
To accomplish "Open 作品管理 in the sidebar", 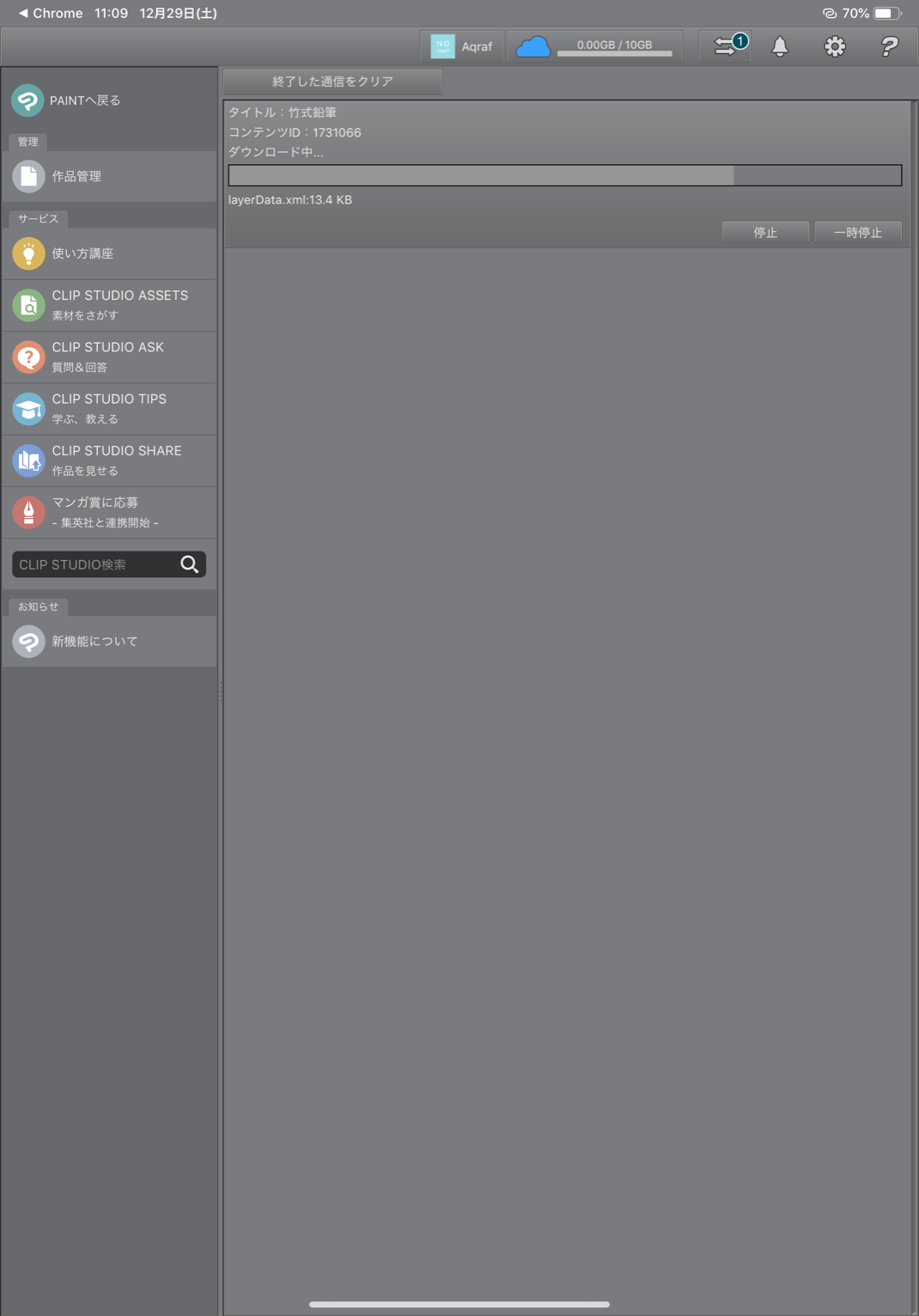I will click(x=109, y=176).
